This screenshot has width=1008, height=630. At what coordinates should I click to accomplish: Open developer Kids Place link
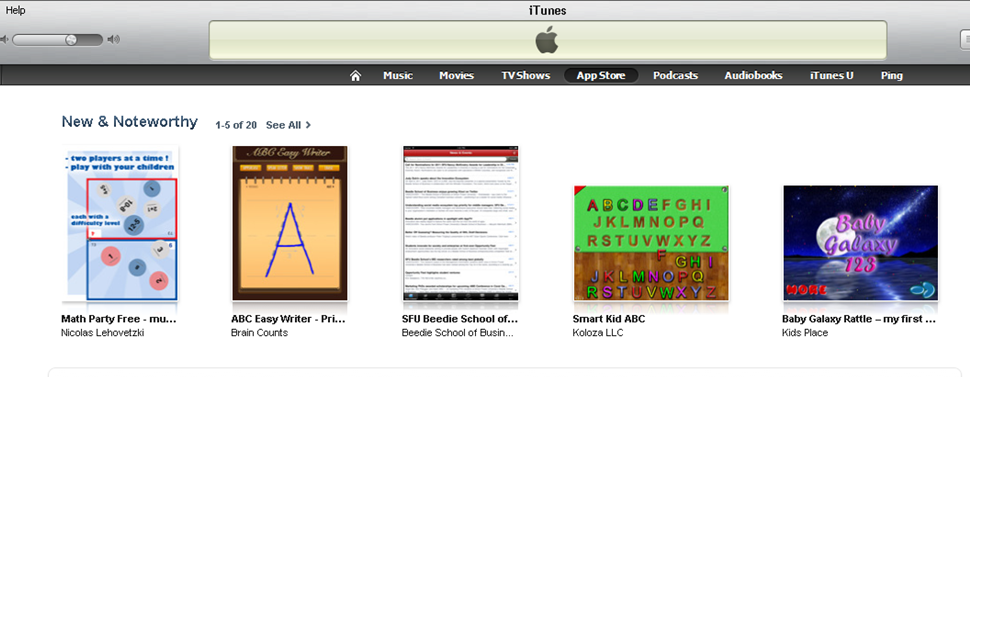[805, 333]
